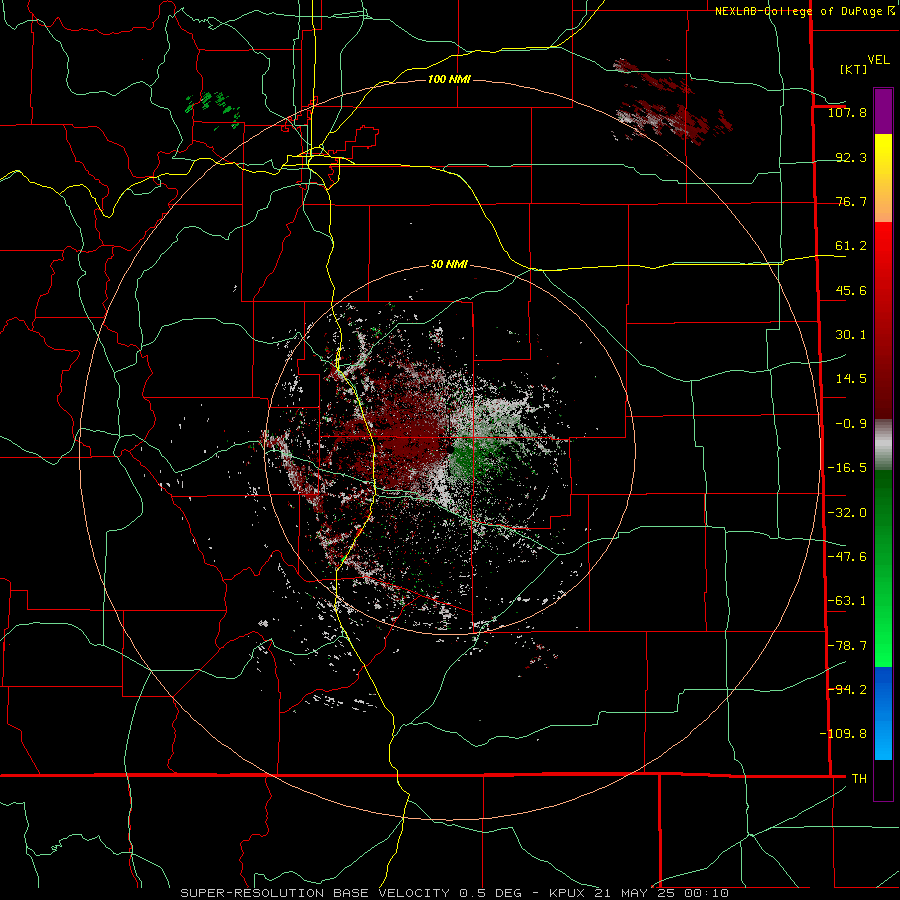Click the -0.9 velocity scale value
900x900 pixels.
point(851,424)
